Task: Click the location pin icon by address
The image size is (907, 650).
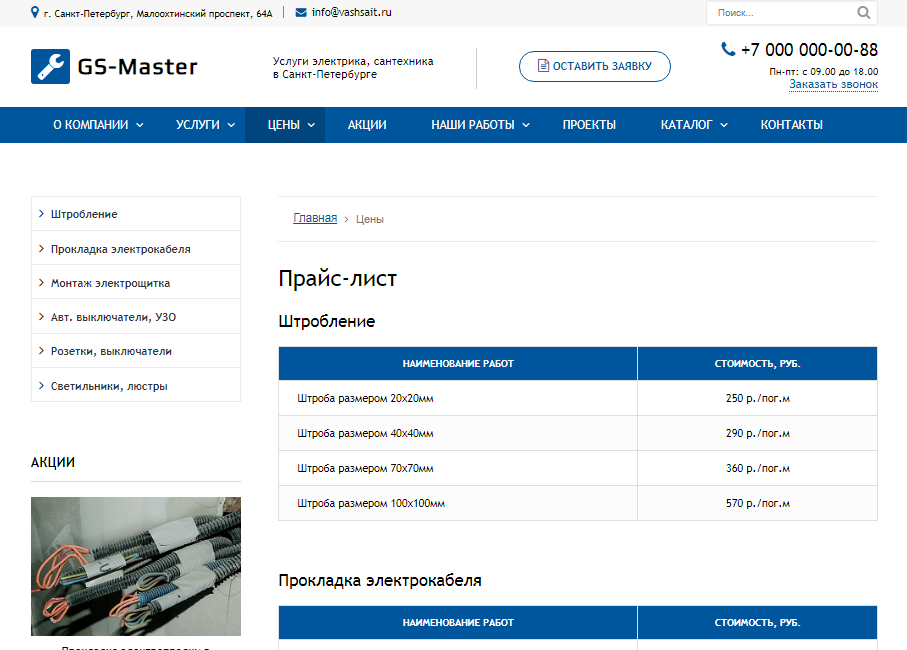Action: coord(36,13)
